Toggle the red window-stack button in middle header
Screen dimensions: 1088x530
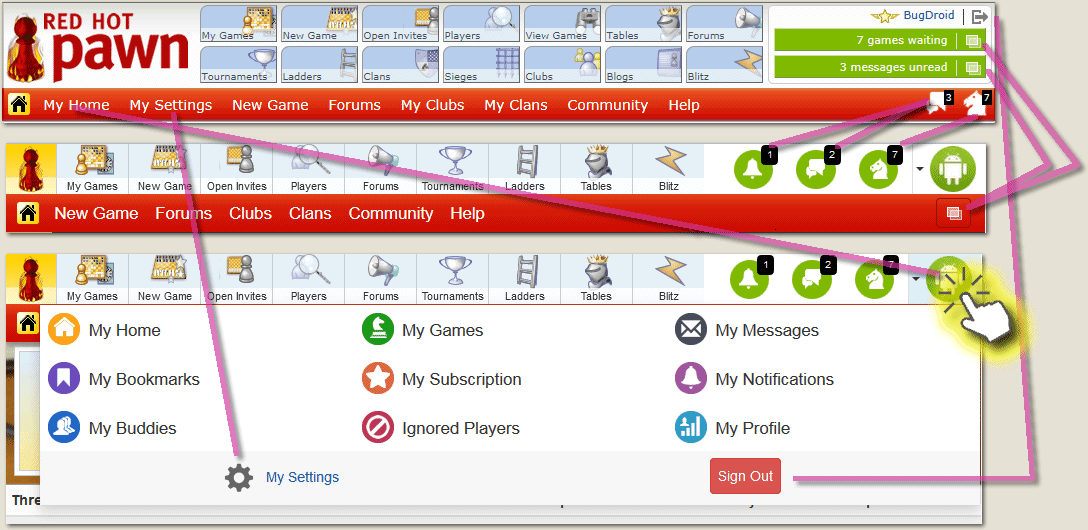pyautogui.click(x=953, y=213)
